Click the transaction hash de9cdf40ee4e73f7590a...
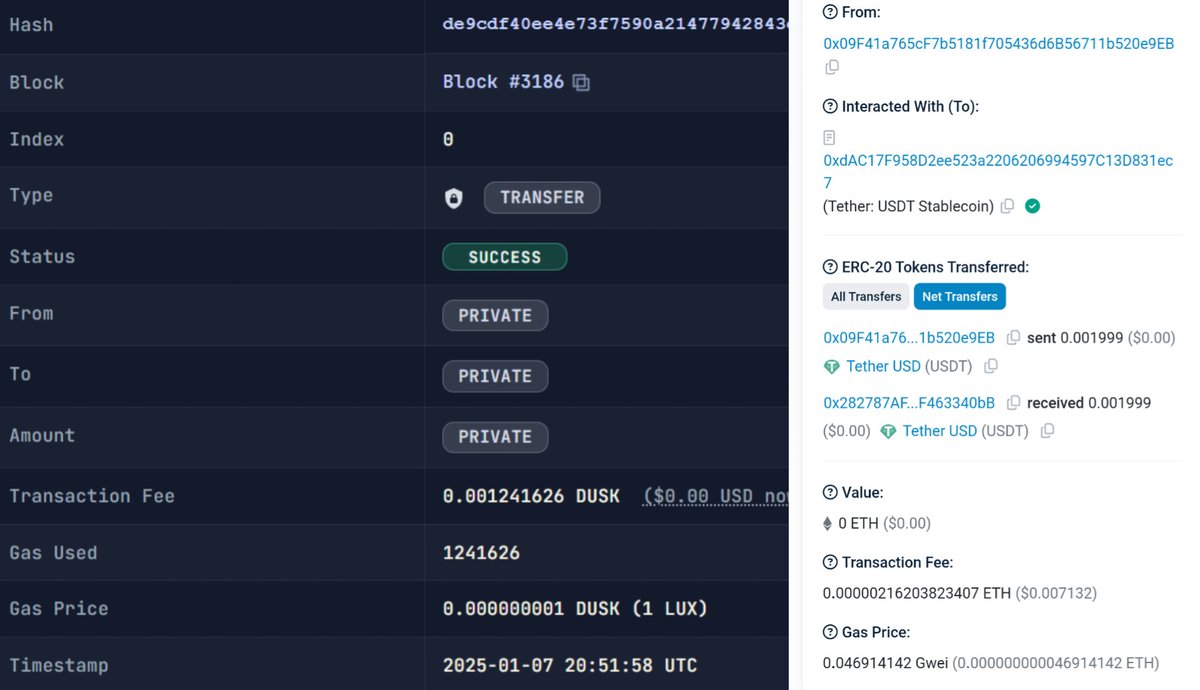Viewport: 1200px width, 690px height. 615,24
